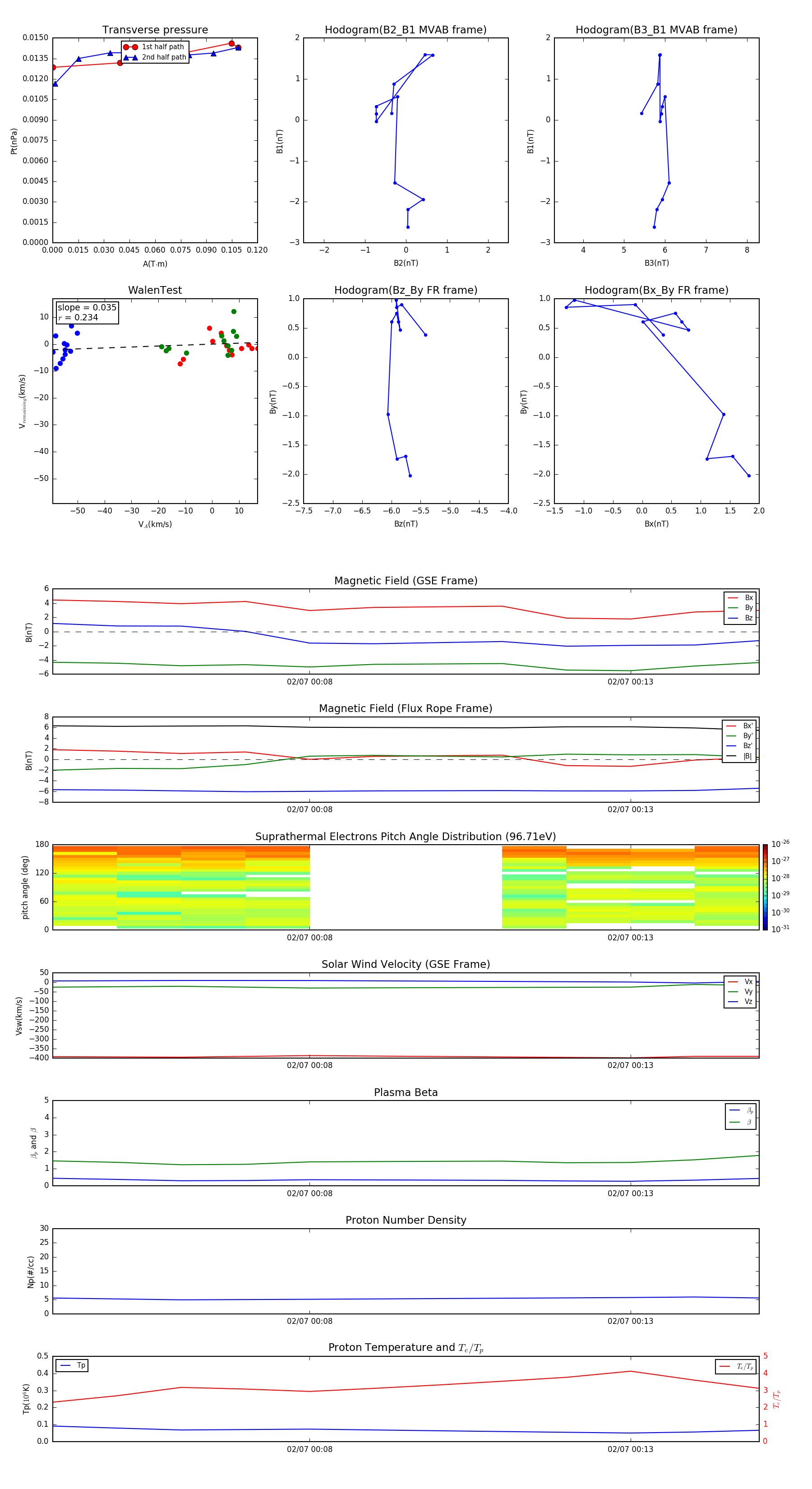The image size is (812, 1489).
Task: Click the Proton Temperature and Te/Tp title
Action: coord(406,1348)
